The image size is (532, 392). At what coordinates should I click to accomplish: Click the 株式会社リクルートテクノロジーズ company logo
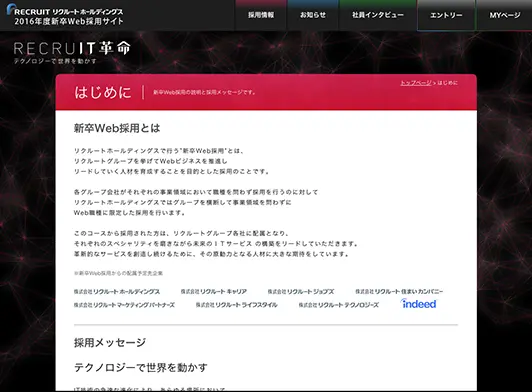click(339, 305)
